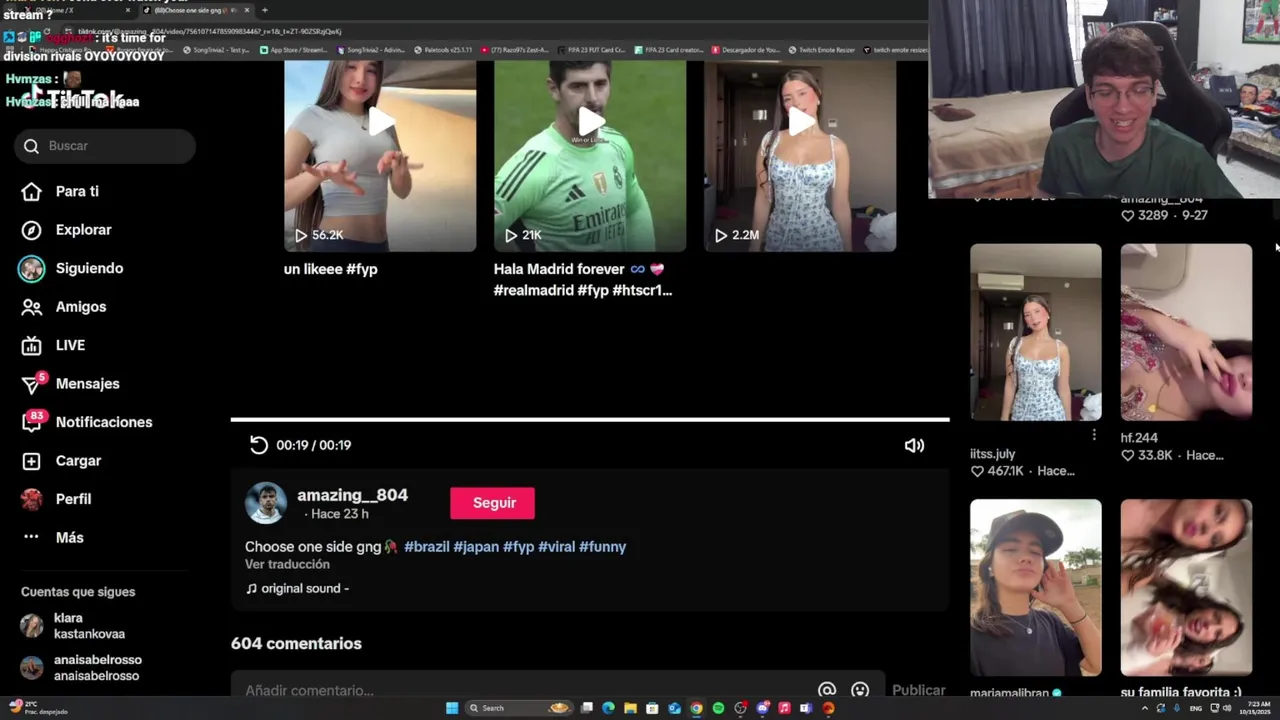The height and width of the screenshot is (720, 1280).
Task: Click the 604 comentarios heading
Action: (296, 644)
